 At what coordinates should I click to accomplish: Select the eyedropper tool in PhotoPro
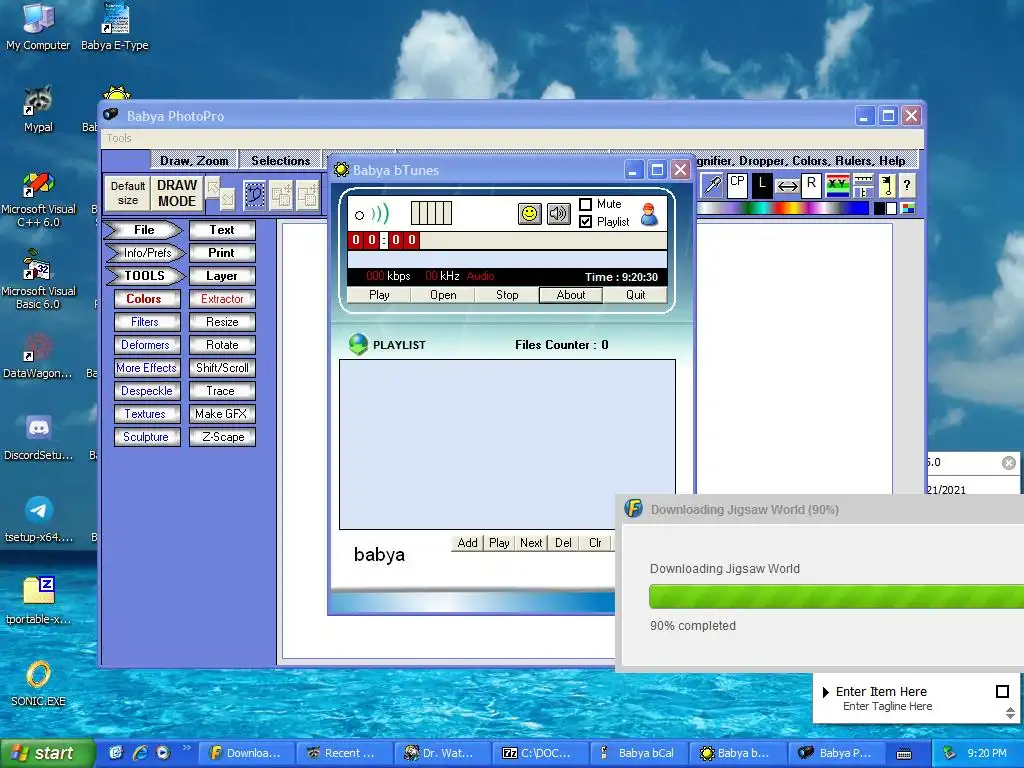[711, 185]
